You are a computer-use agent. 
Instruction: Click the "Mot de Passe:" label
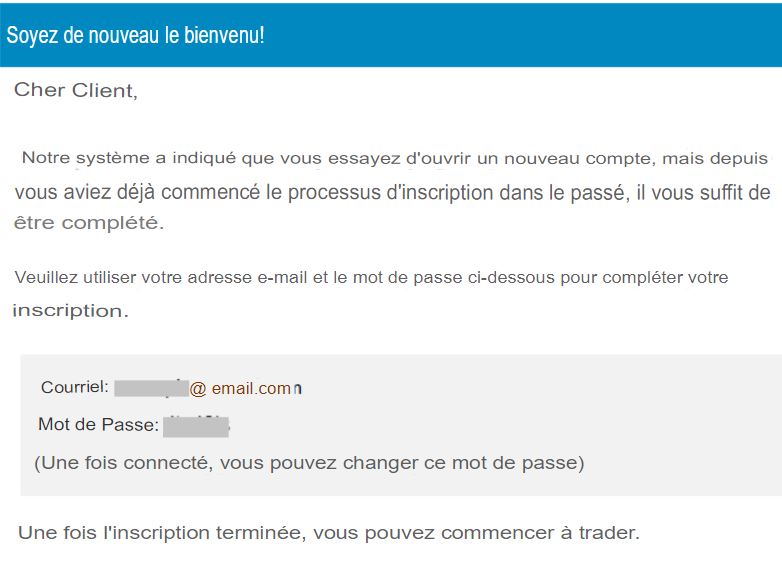click(98, 424)
